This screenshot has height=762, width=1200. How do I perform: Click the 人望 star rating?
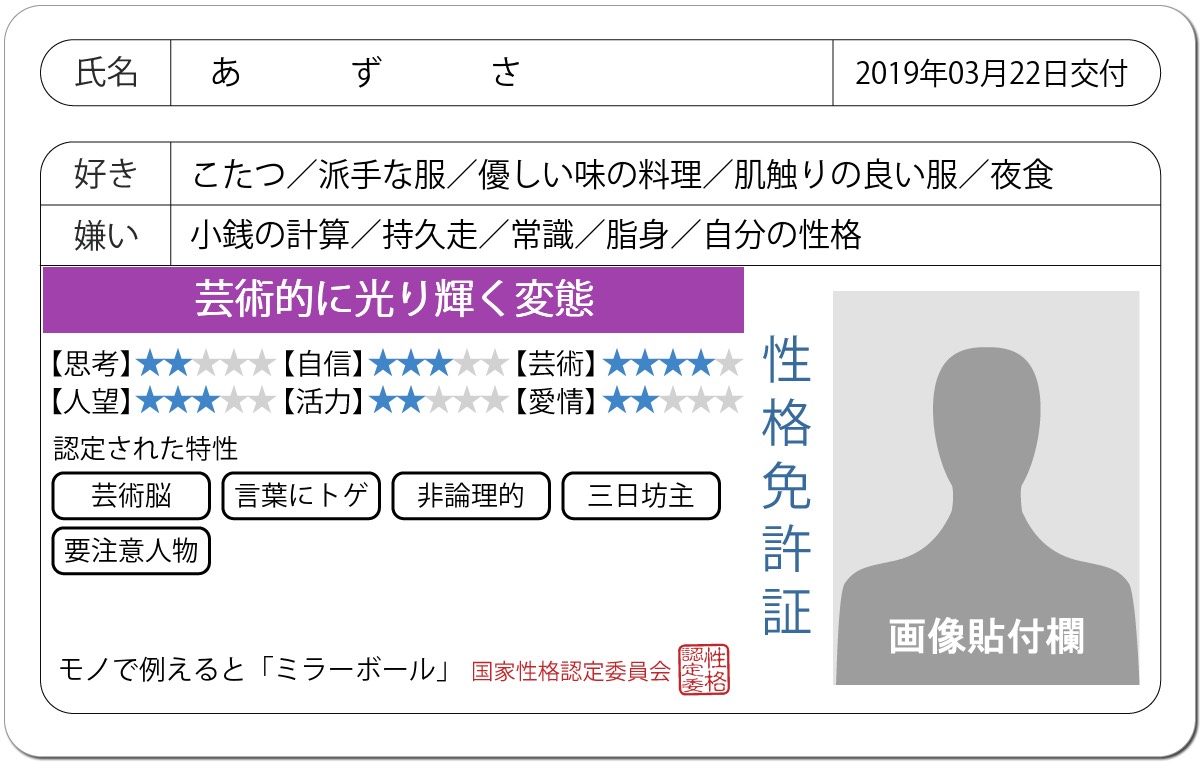click(205, 401)
